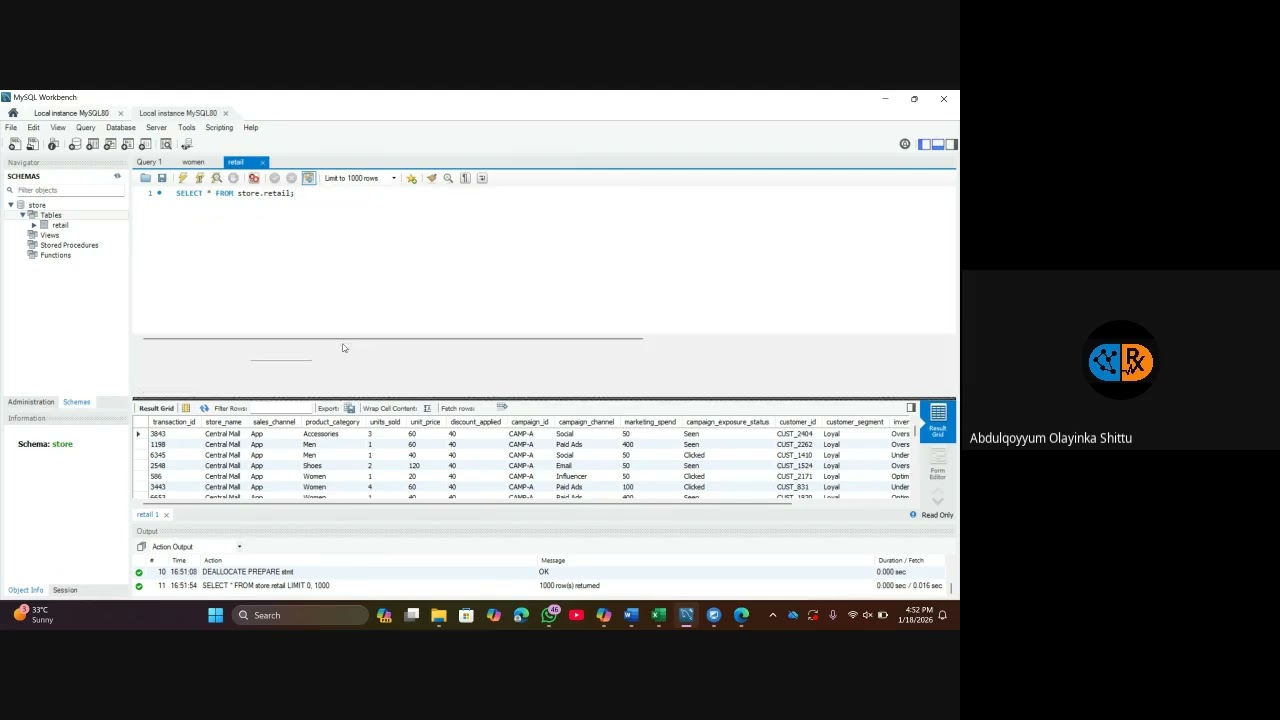This screenshot has height=720, width=1280.
Task: Switch to the Administration tab
Action: point(31,402)
